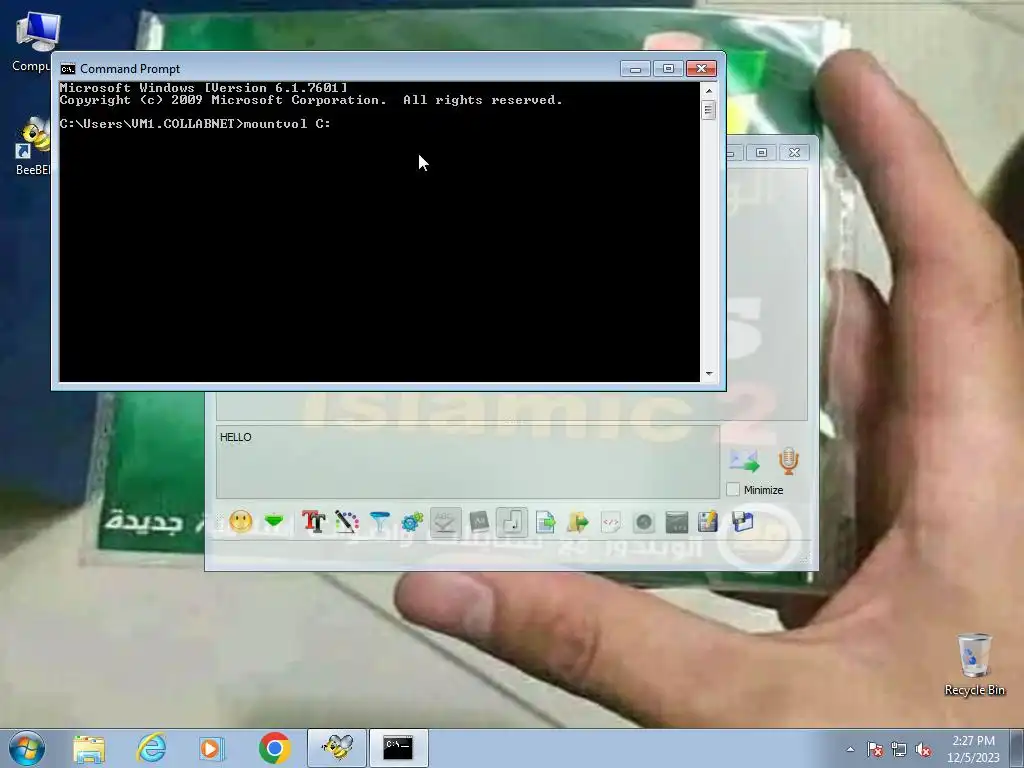This screenshot has height=768, width=1024.
Task: Open Windows Explorer from the taskbar
Action: point(89,748)
